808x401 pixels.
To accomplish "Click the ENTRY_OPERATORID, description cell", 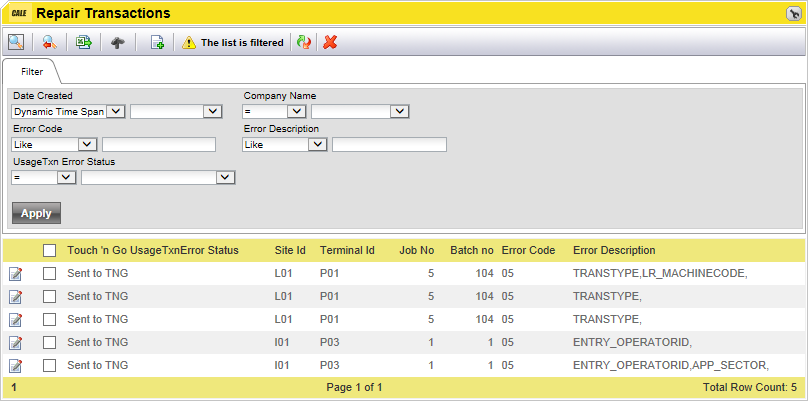I will (x=633, y=342).
